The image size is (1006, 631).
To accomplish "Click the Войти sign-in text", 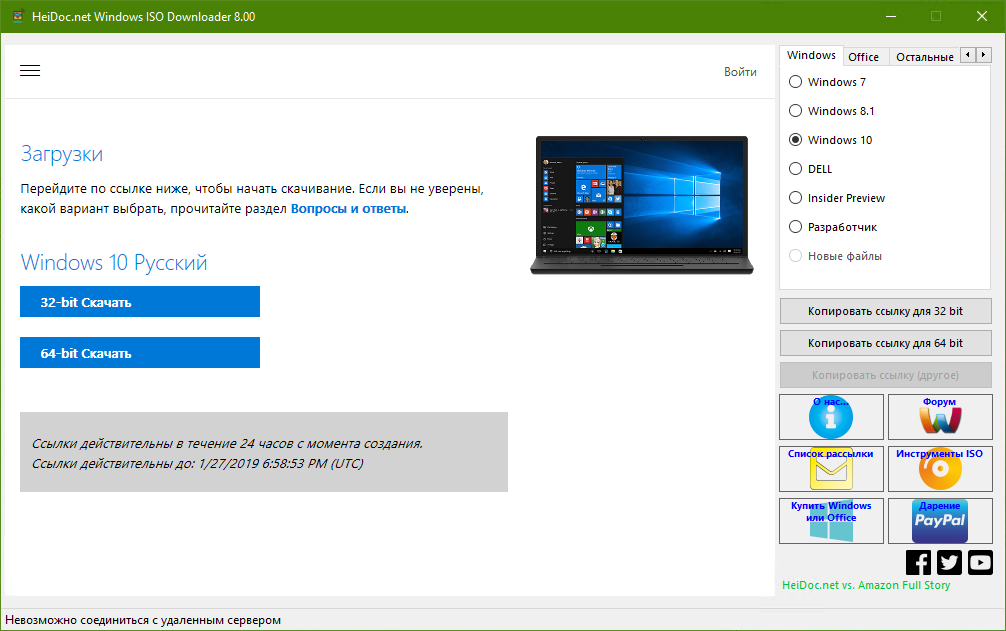I will [x=741, y=71].
